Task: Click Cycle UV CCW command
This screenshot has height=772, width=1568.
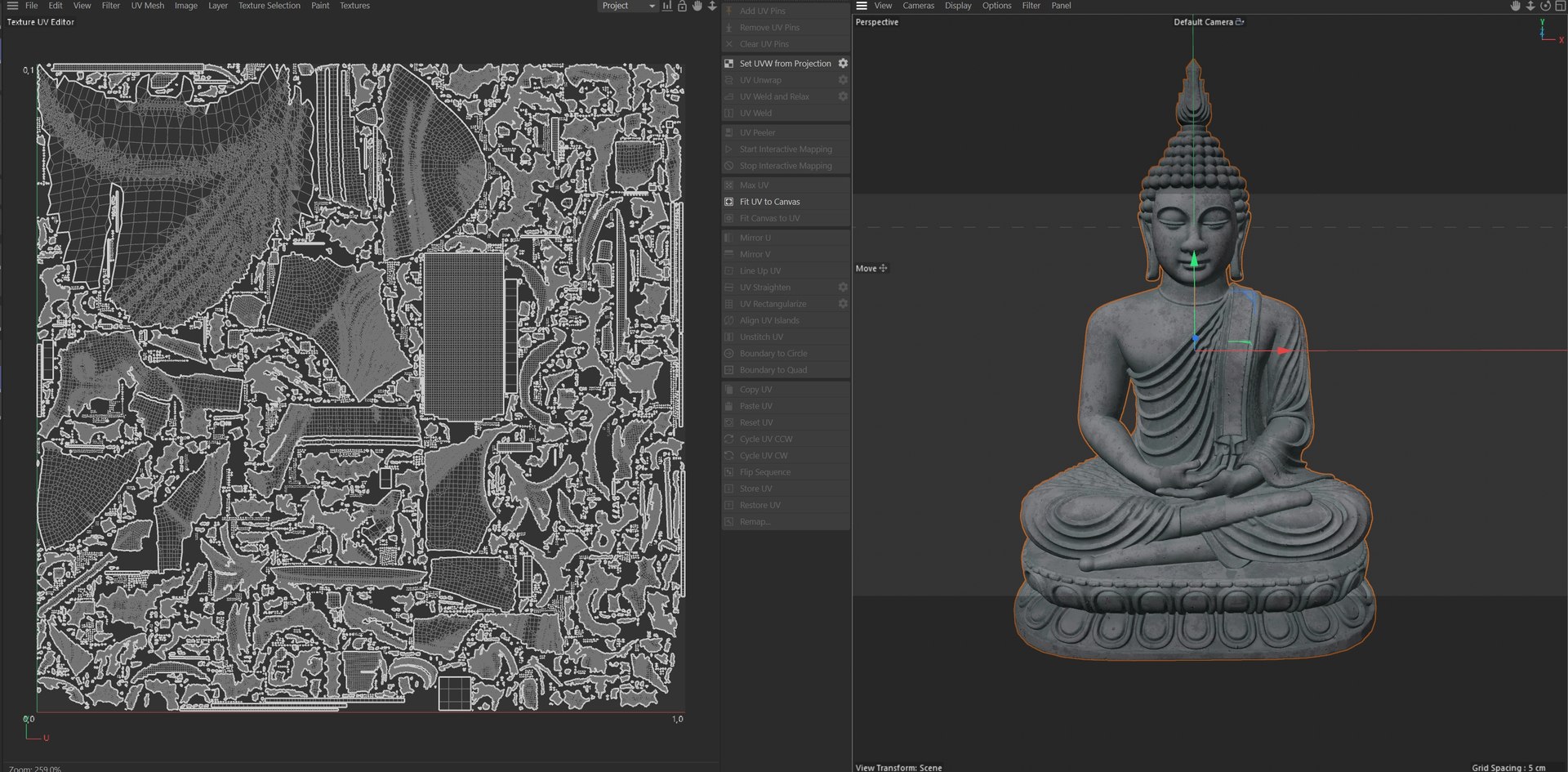Action: coord(785,439)
